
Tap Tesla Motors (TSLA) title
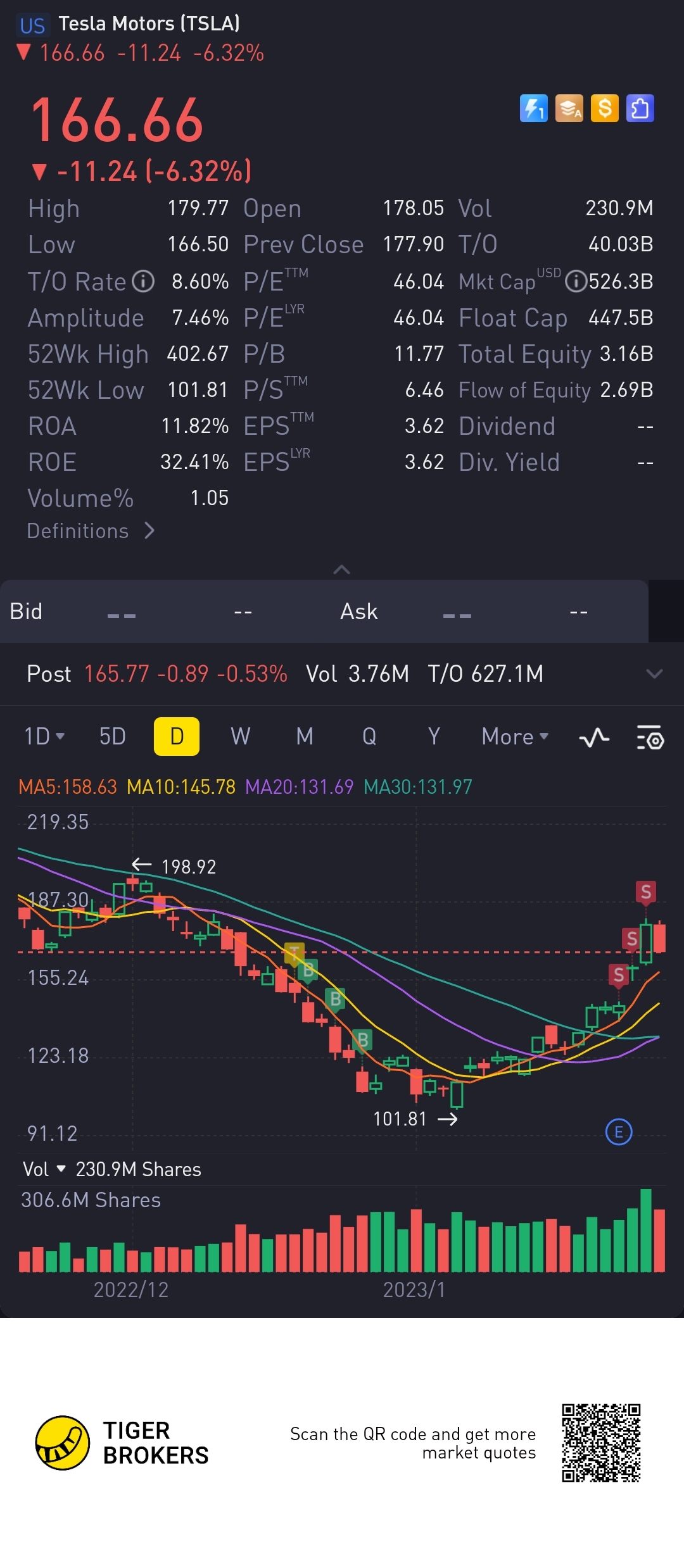click(x=149, y=23)
